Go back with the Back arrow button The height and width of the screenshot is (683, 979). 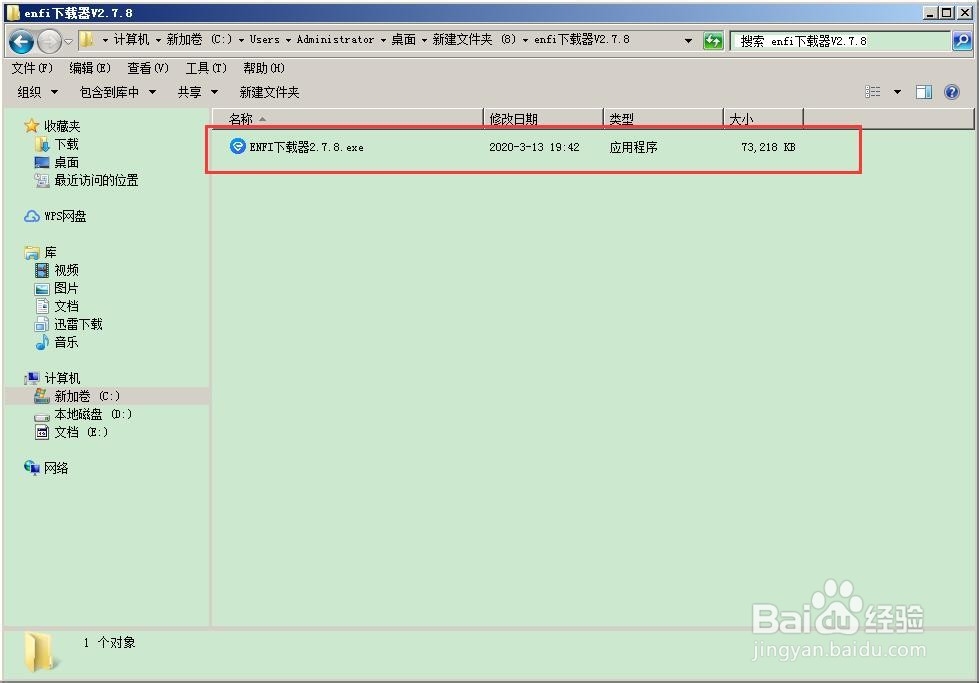(21, 41)
